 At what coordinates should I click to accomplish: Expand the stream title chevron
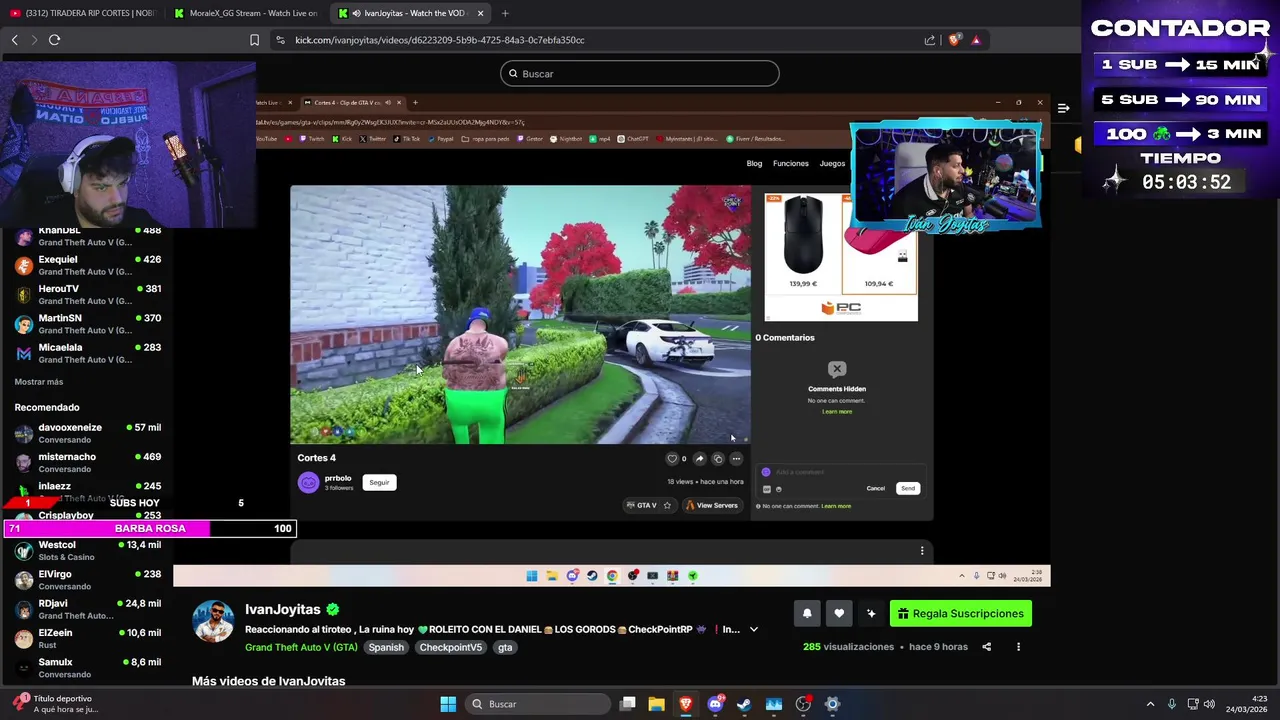754,629
